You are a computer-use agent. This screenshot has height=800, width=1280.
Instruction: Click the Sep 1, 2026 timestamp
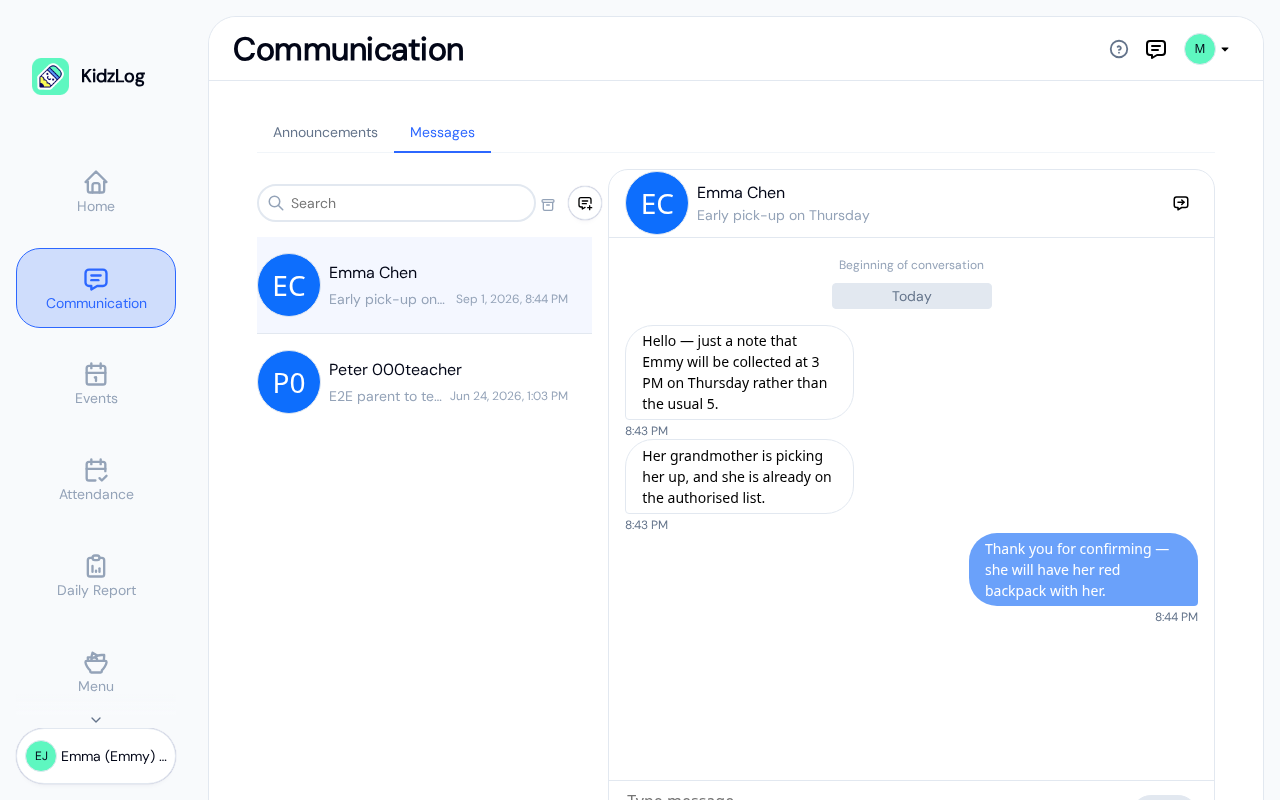click(x=512, y=299)
